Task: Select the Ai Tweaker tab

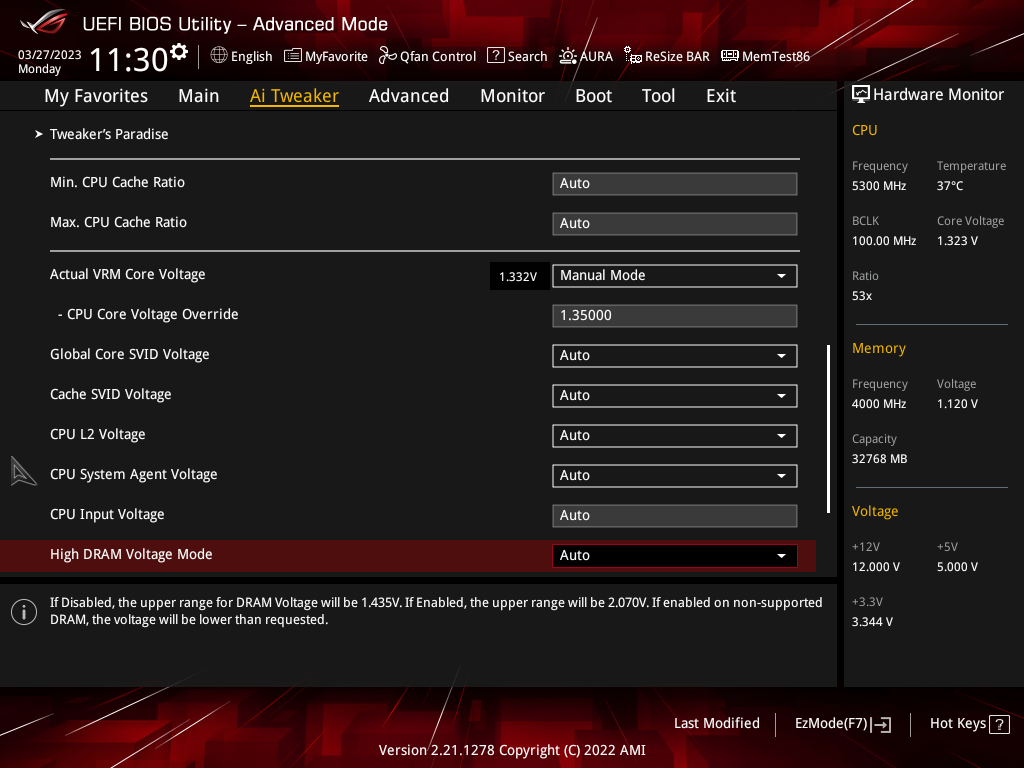Action: click(x=294, y=96)
